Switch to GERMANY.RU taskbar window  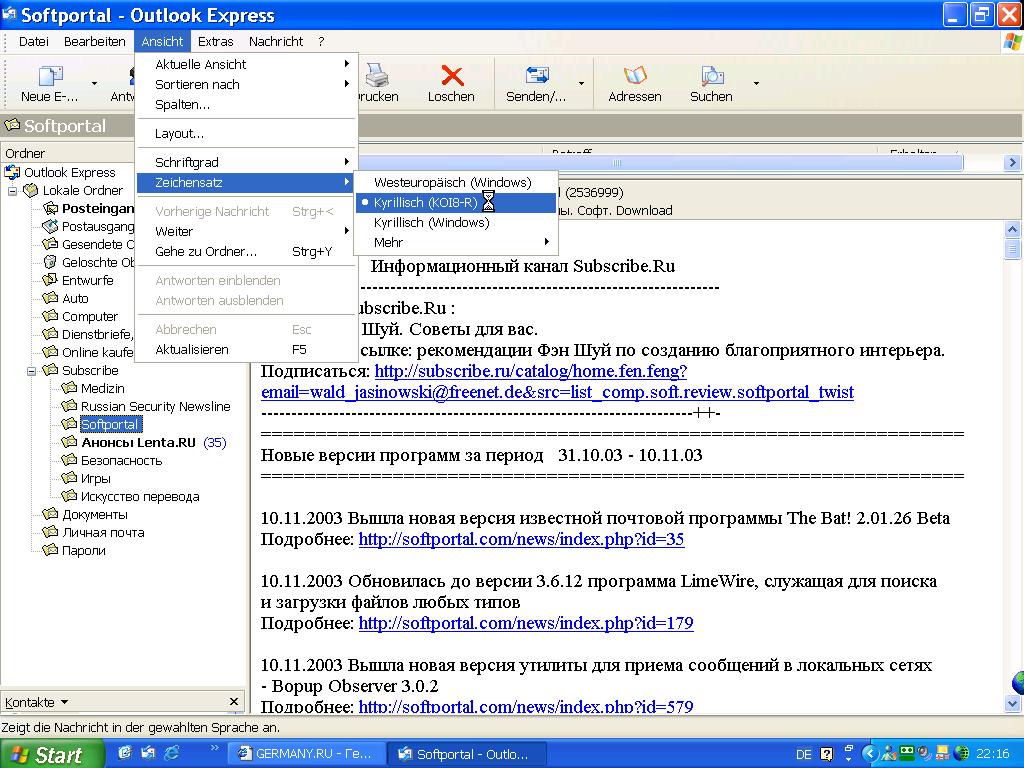tap(306, 754)
